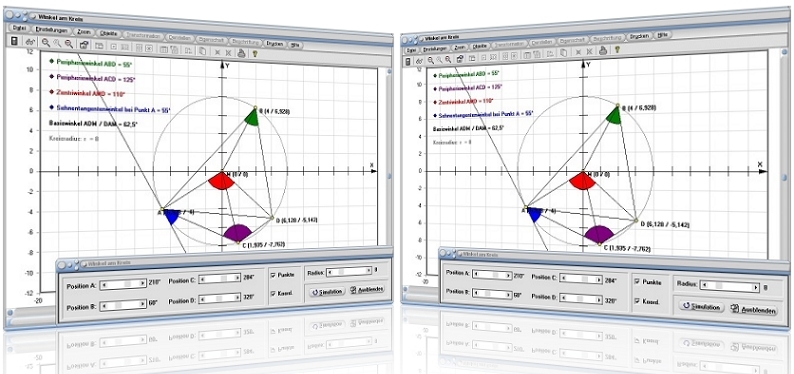Toggle the Punkte checkbox in the left control panel
The height and width of the screenshot is (374, 794).
(273, 275)
